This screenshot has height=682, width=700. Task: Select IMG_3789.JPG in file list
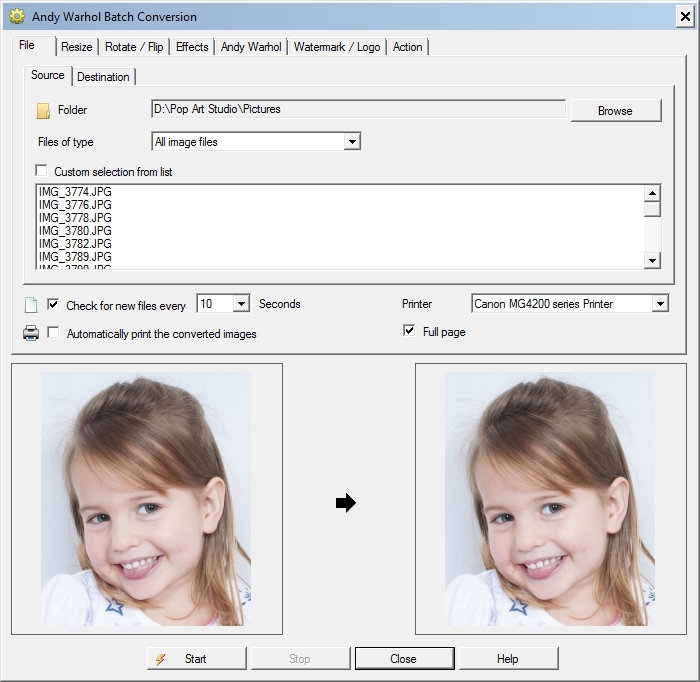pyautogui.click(x=75, y=257)
